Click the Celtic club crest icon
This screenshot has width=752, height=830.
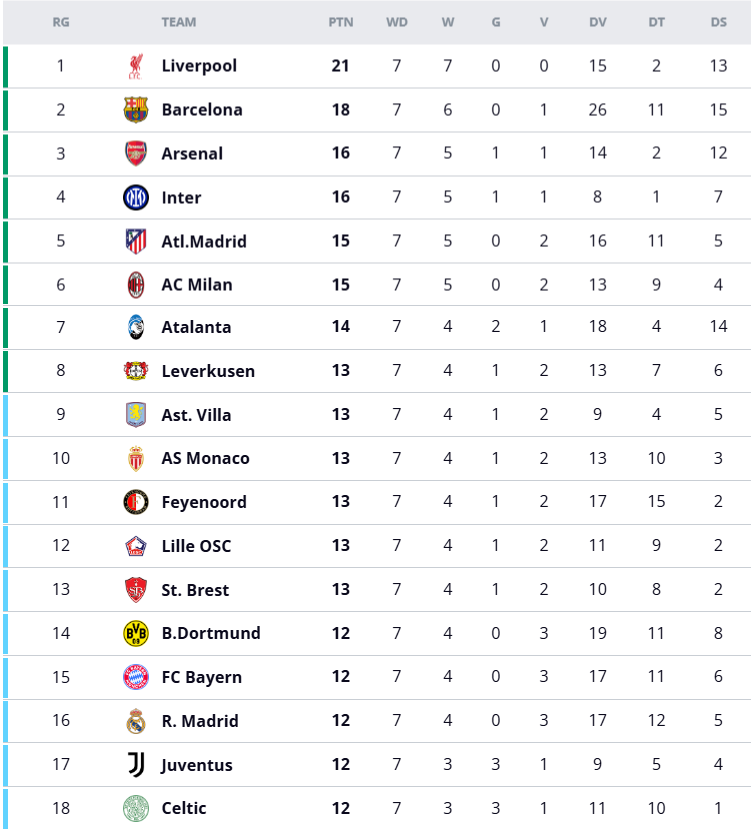click(135, 808)
